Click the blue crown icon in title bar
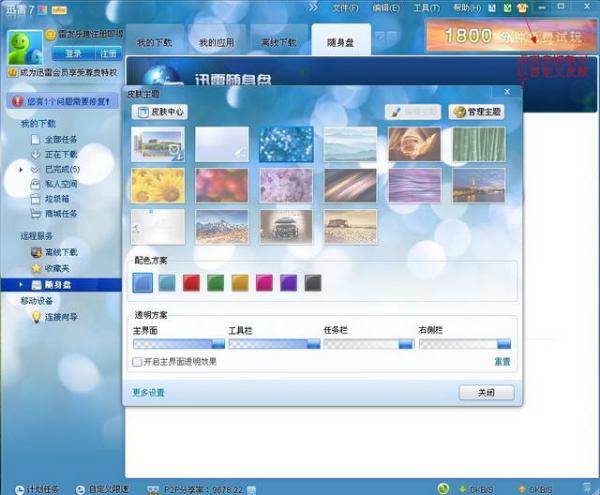 pos(492,8)
